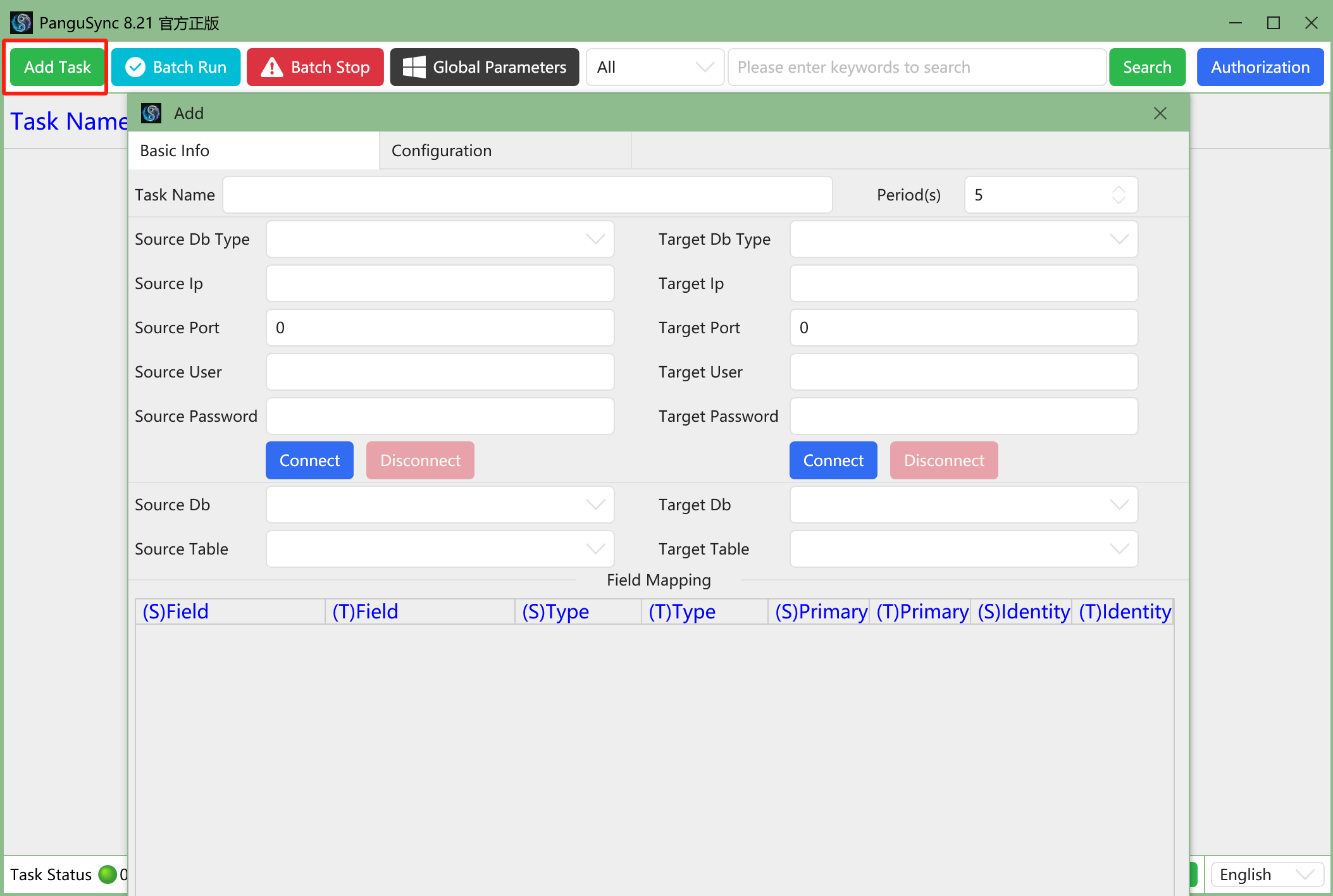Viewport: 1333px width, 896px height.
Task: Open the All filter dropdown
Action: click(x=655, y=67)
